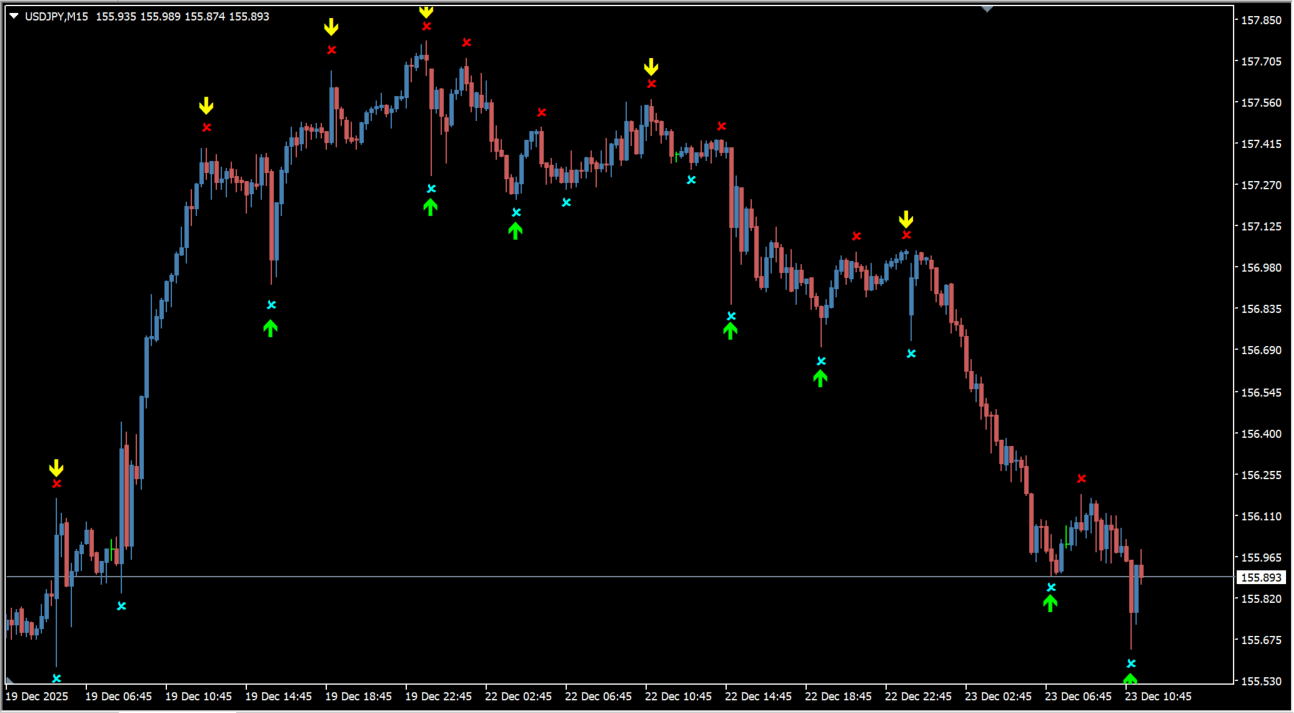The image size is (1294, 713).
Task: Click the USDJPY,M15 chart title label
Action: (55, 16)
